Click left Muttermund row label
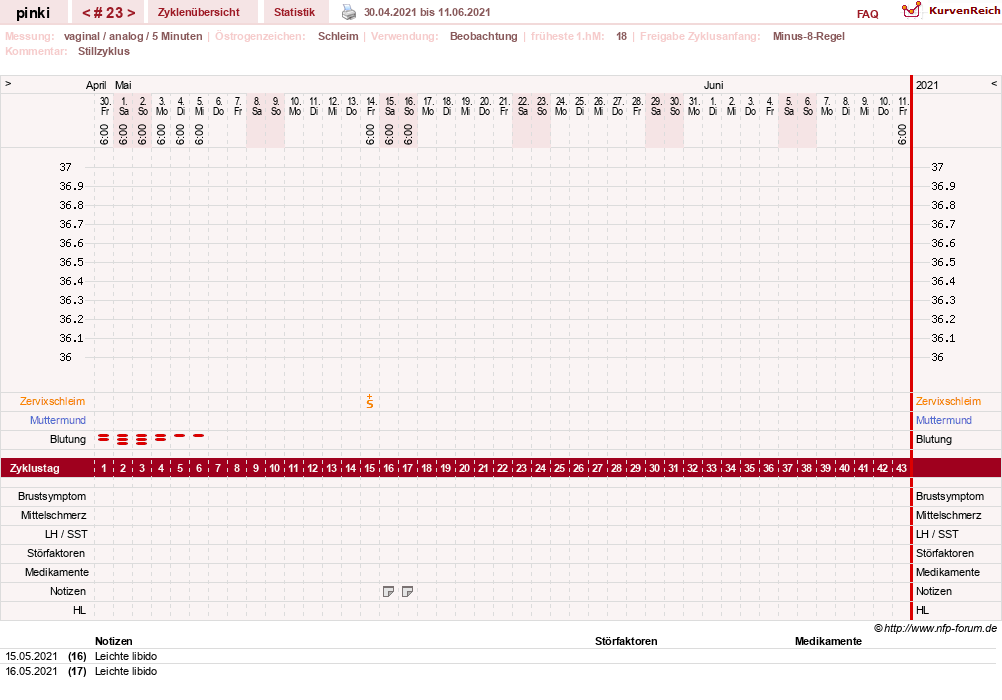 tap(58, 421)
